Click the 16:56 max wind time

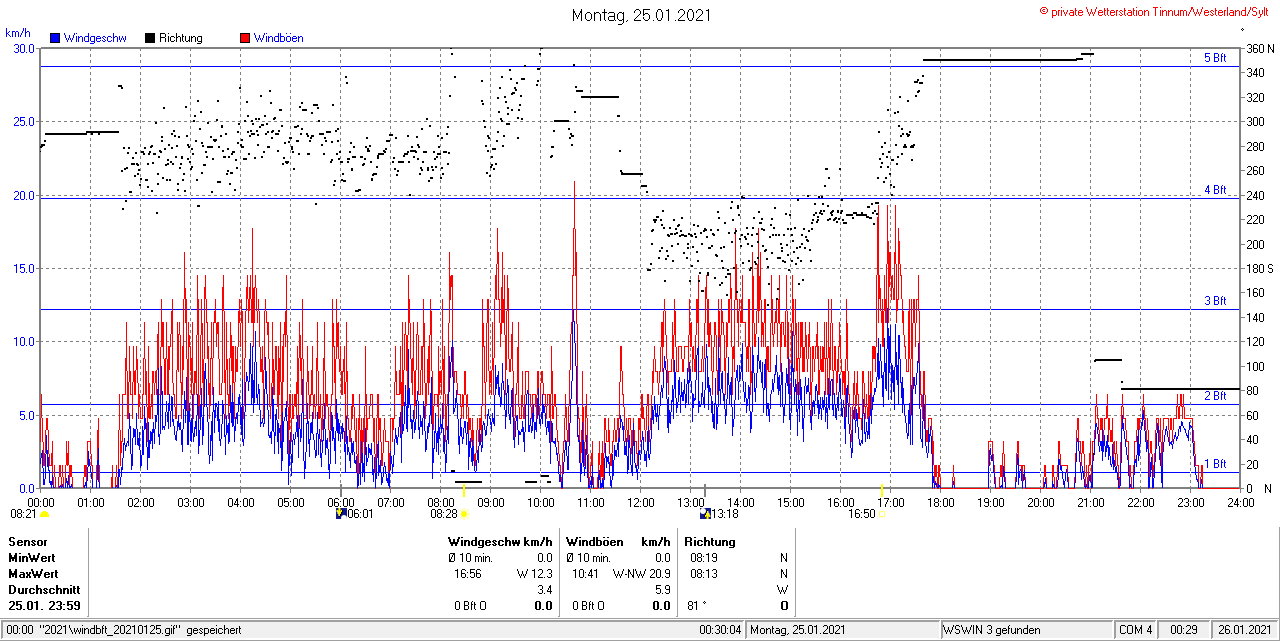pos(468,574)
